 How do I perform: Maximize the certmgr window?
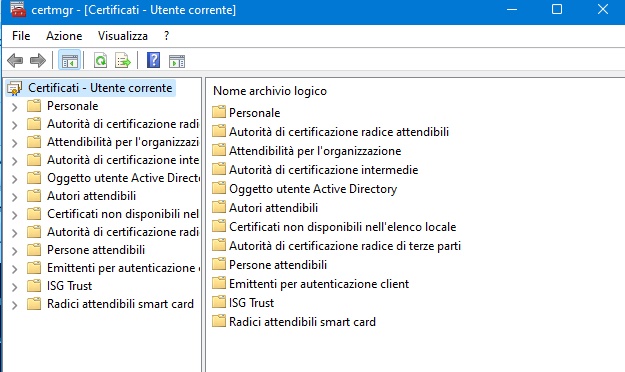[557, 9]
